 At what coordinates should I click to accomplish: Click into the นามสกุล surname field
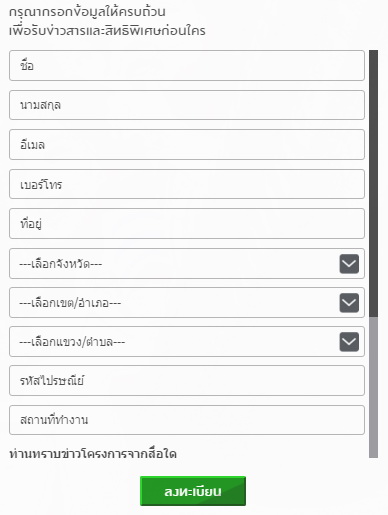[187, 105]
